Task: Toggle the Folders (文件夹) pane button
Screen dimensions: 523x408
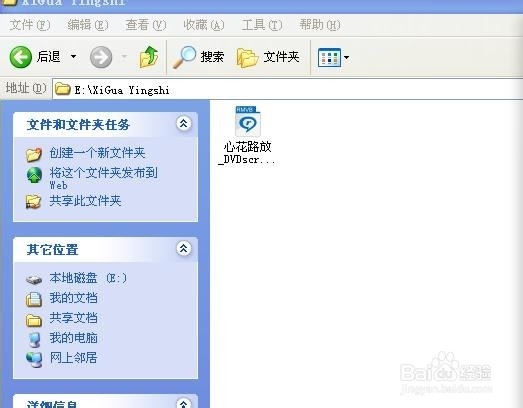Action: coord(268,57)
